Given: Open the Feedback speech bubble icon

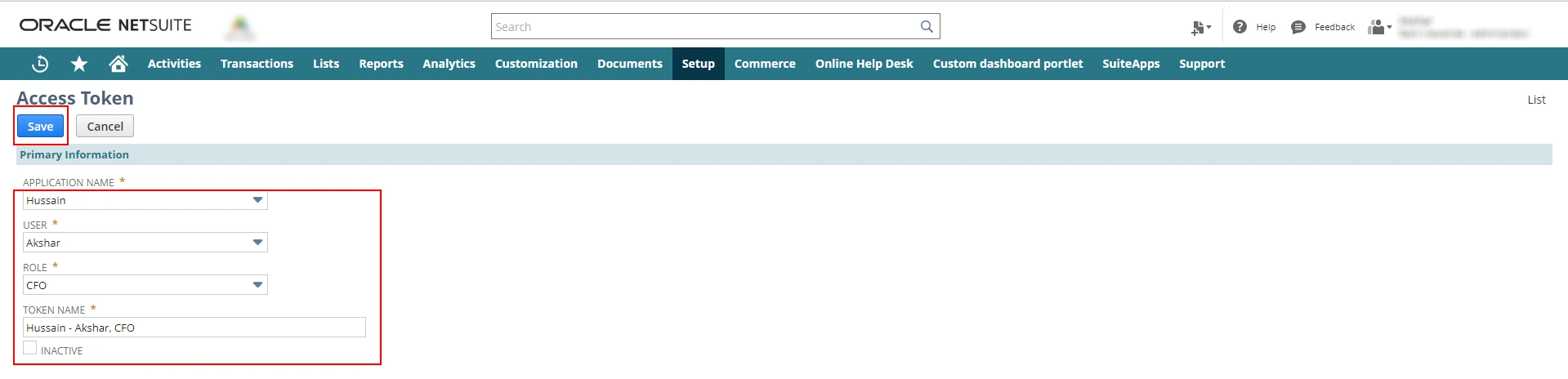Looking at the screenshot, I should pos(1298,27).
